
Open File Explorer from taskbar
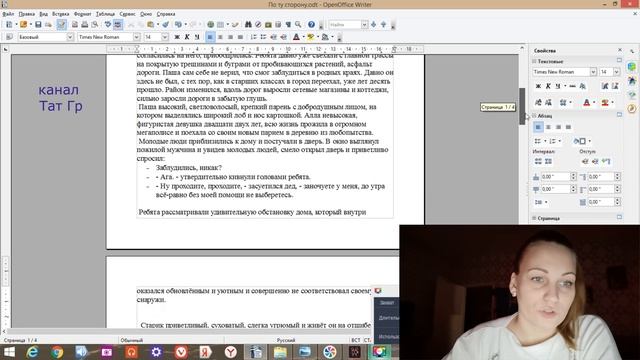(280, 352)
